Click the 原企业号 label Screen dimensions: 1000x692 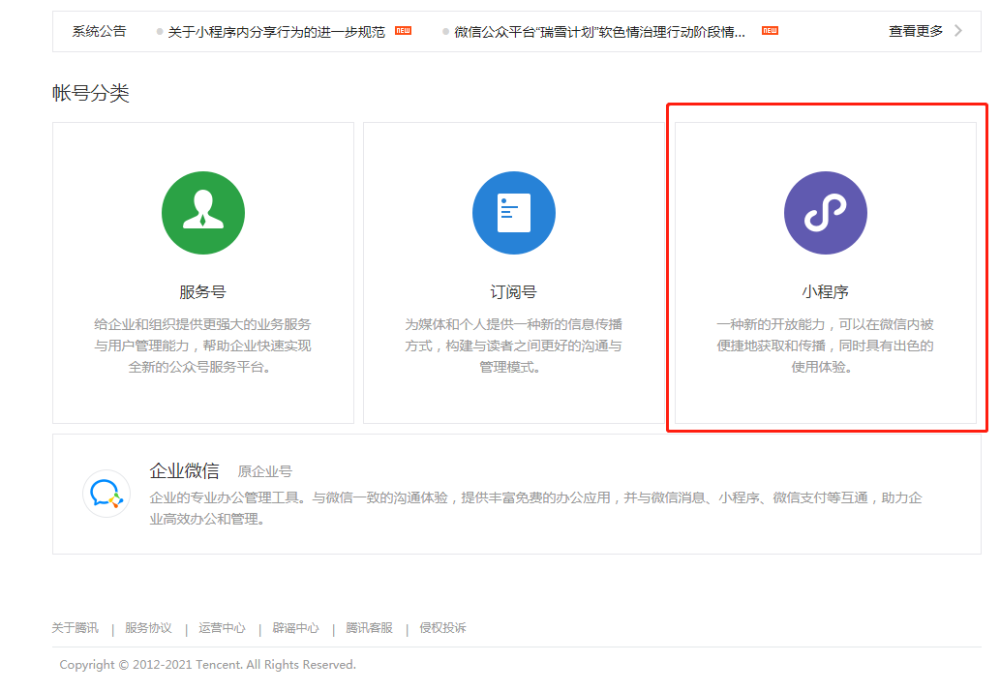[x=265, y=472]
